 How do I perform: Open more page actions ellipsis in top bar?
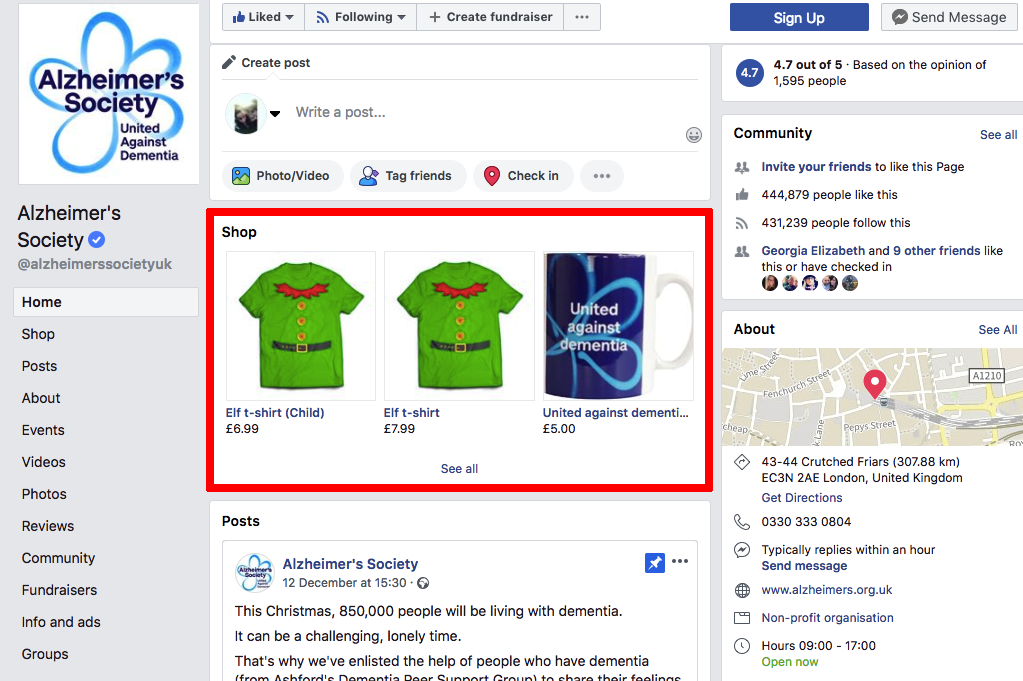pyautogui.click(x=583, y=17)
